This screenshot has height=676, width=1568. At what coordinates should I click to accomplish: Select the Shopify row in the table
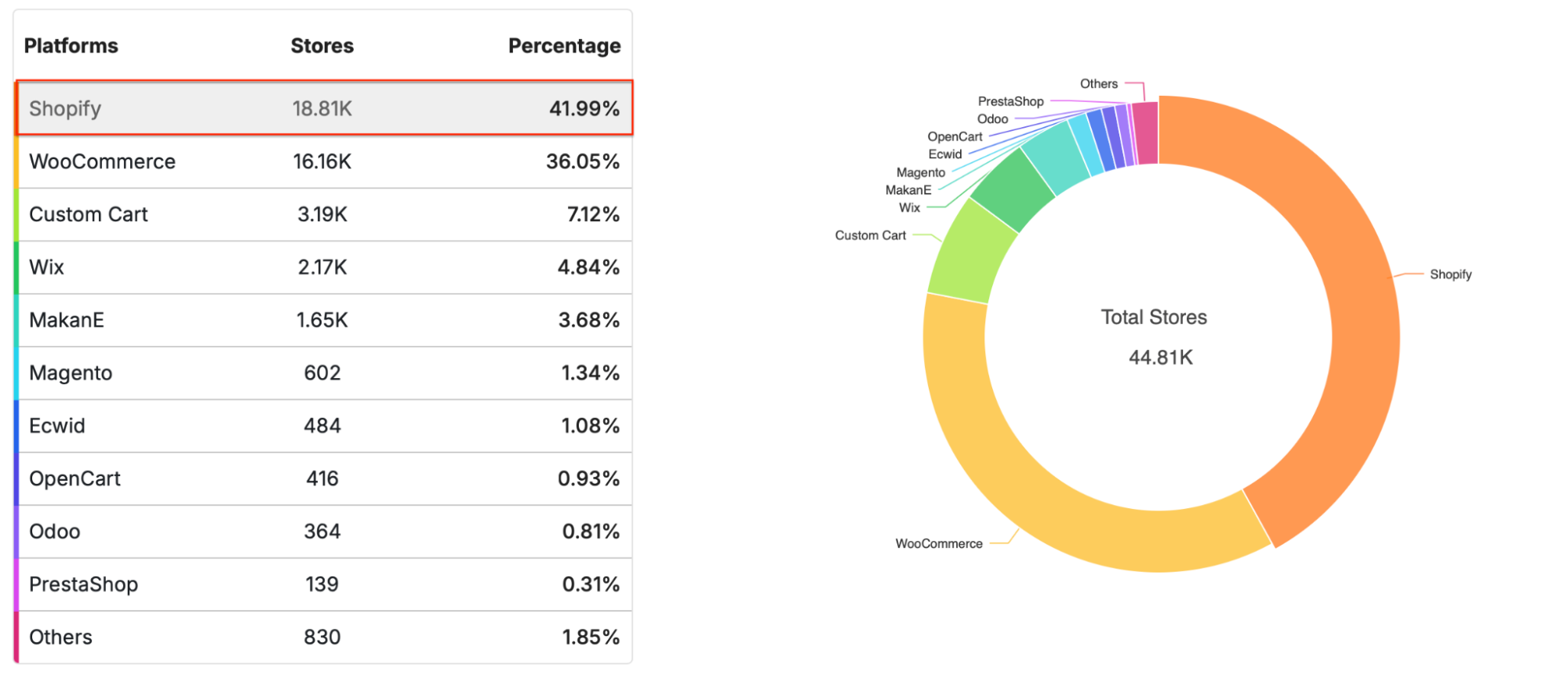[324, 108]
